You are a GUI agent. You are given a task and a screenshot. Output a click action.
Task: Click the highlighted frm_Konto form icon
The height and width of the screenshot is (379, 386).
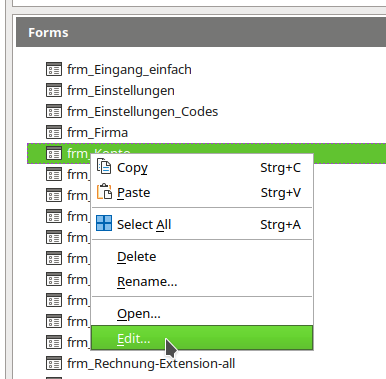point(54,153)
